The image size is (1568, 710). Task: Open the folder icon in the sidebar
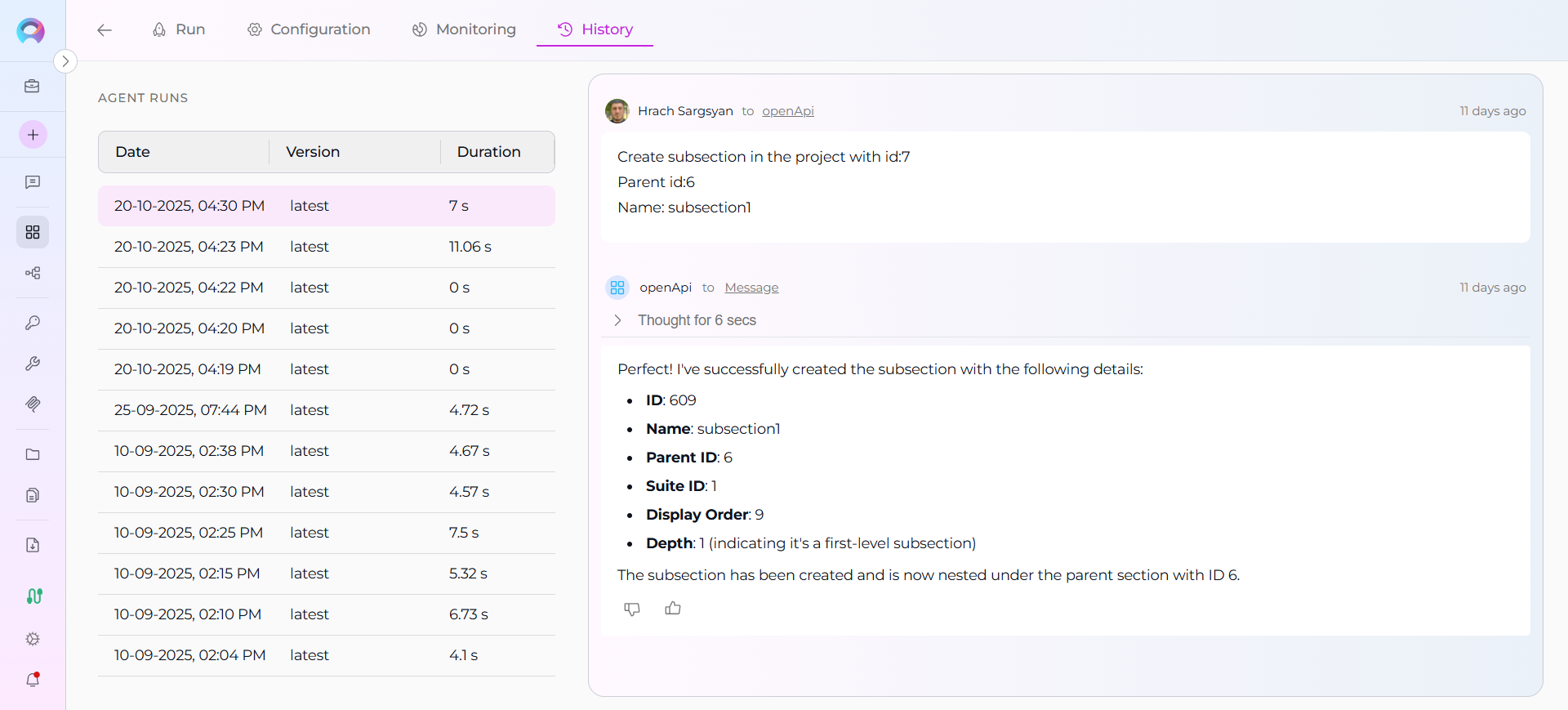tap(33, 454)
